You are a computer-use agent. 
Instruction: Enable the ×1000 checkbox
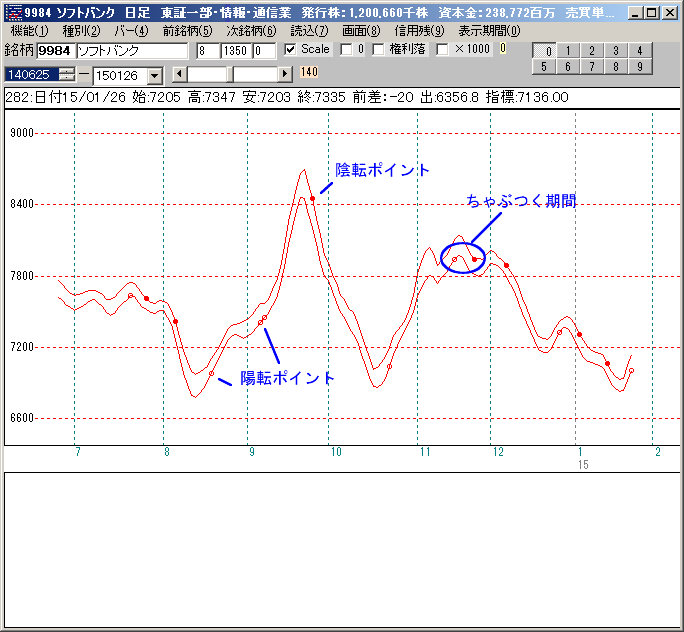tap(443, 49)
